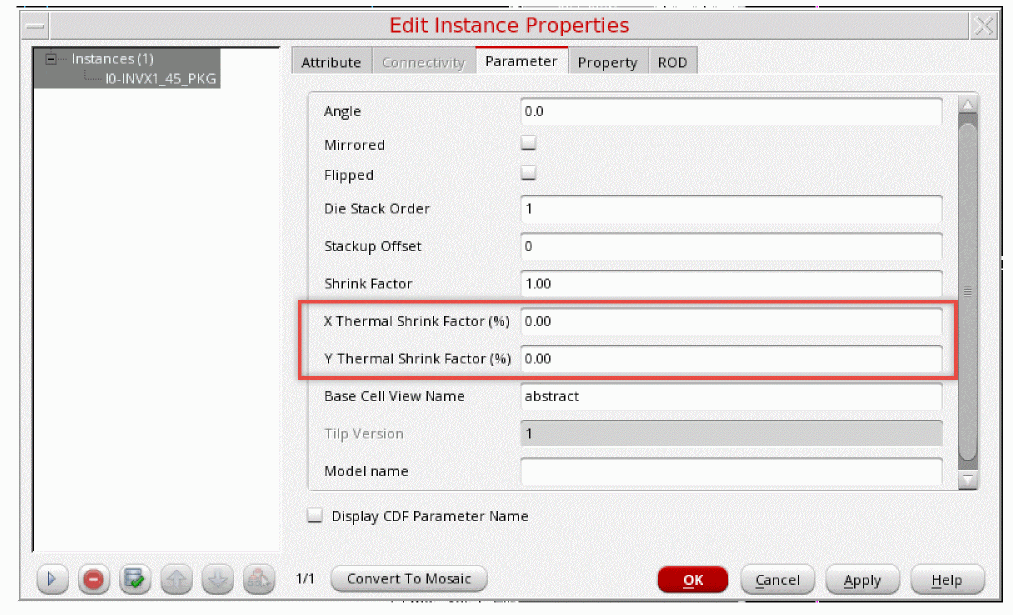
Task: Click the Model name input field
Action: (731, 471)
